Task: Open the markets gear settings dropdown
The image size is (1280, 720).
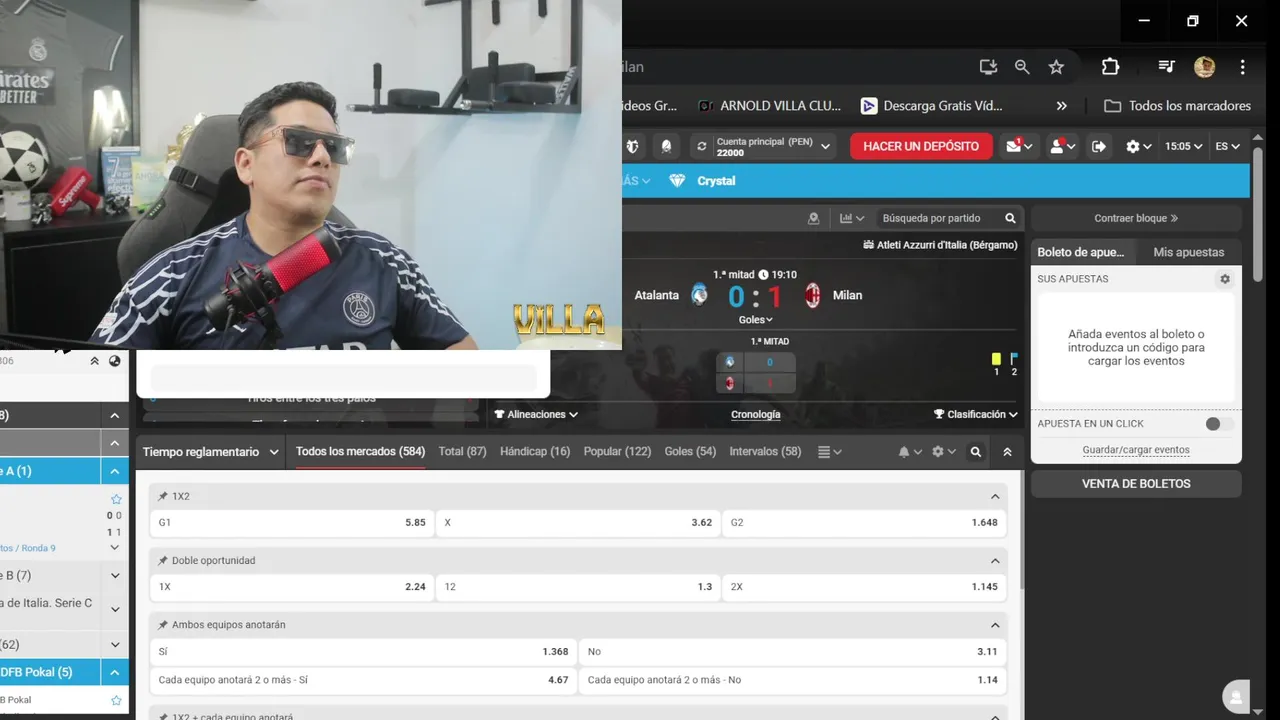Action: coord(943,452)
